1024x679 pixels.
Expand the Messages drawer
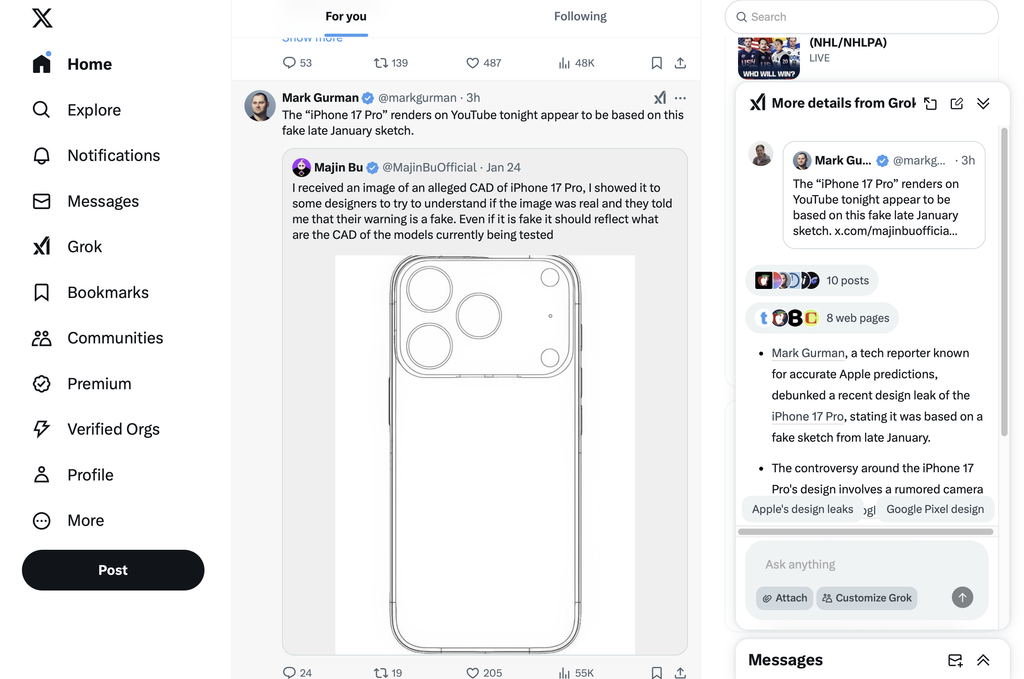983,660
